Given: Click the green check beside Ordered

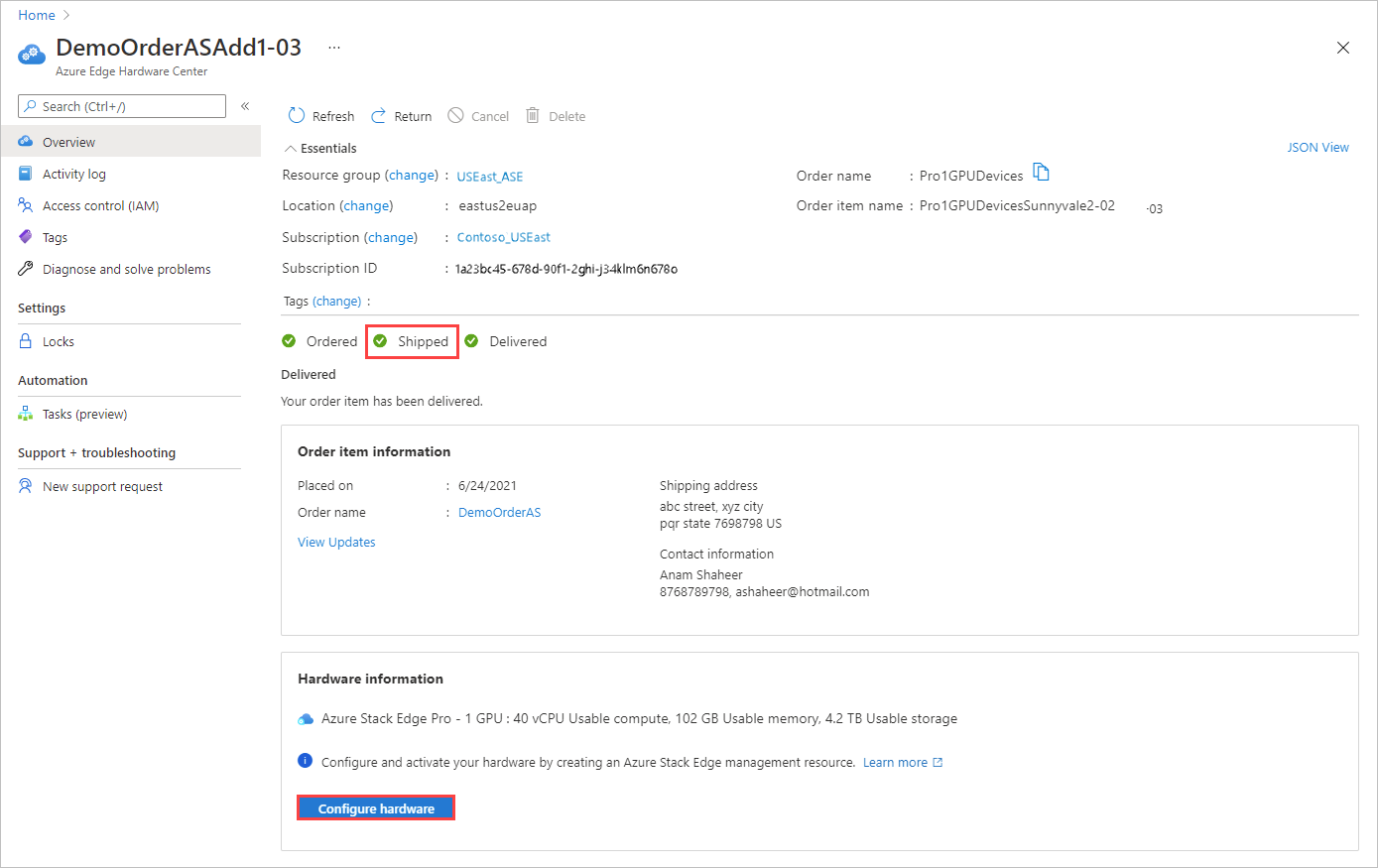Looking at the screenshot, I should pyautogui.click(x=289, y=341).
